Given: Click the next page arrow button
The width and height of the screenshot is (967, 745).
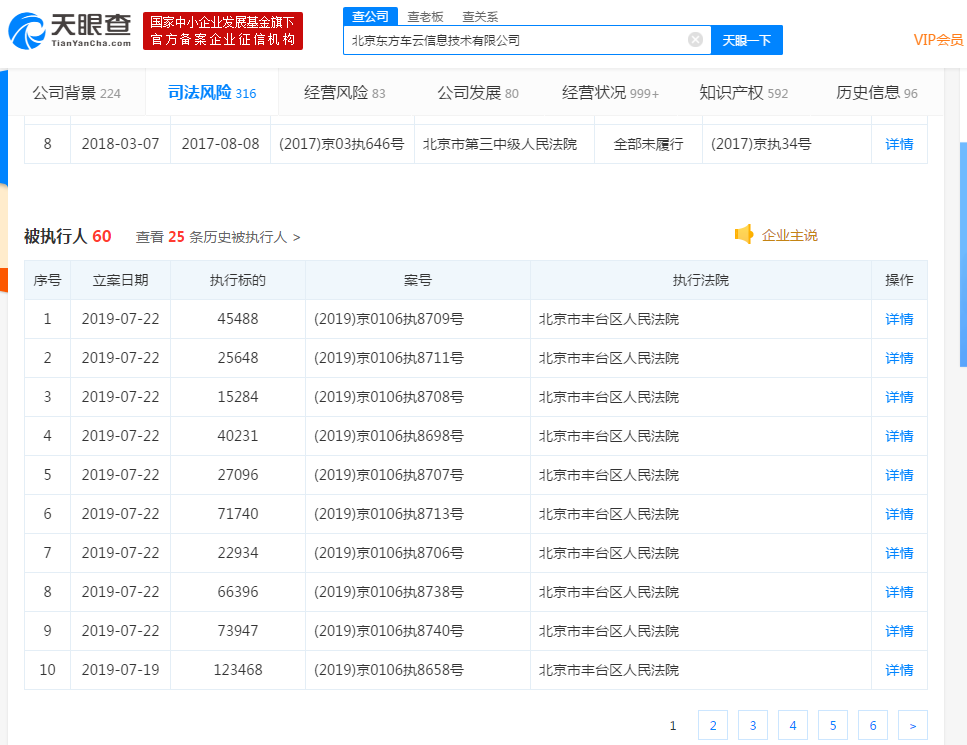Looking at the screenshot, I should 913,725.
